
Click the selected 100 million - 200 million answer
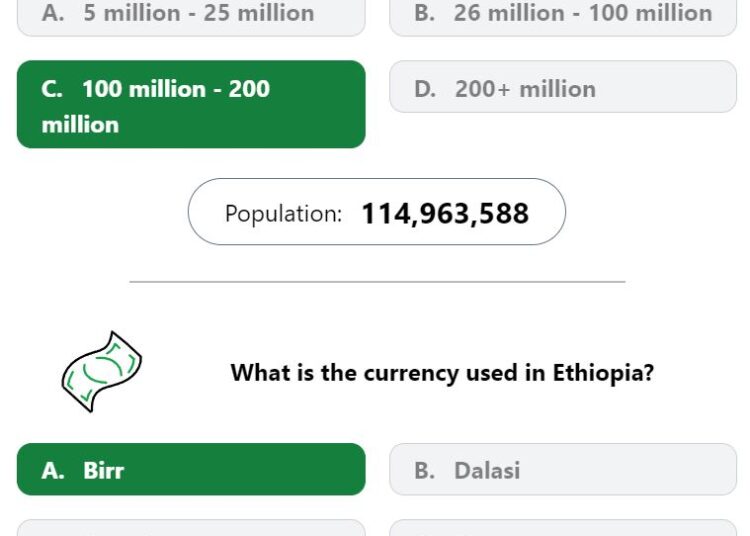point(191,104)
